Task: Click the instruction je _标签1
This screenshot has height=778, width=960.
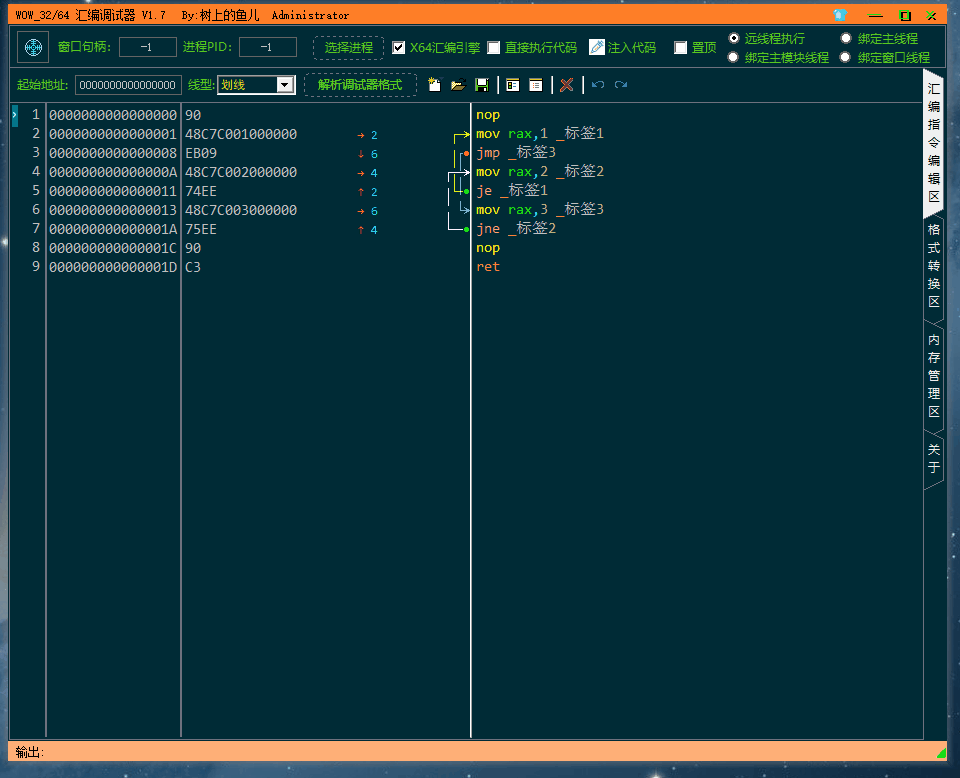Action: pyautogui.click(x=512, y=190)
